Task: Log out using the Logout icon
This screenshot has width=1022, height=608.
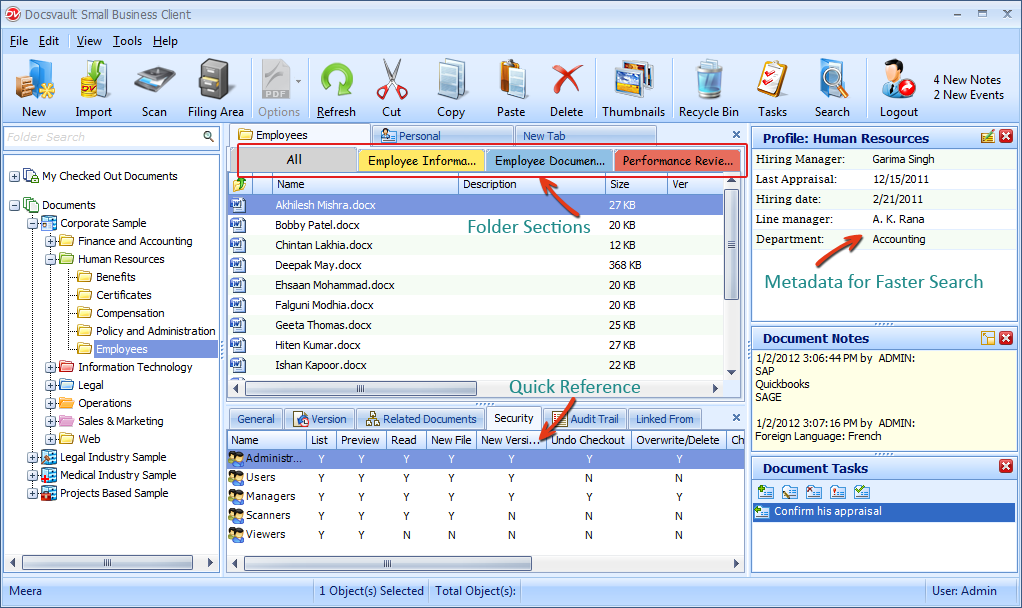Action: (899, 88)
